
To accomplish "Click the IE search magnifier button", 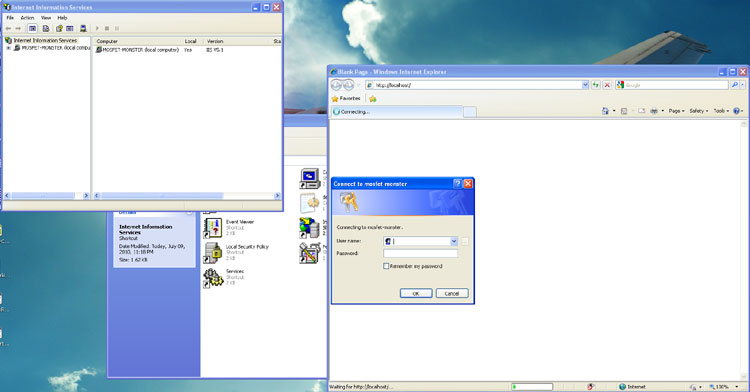I will coord(735,85).
